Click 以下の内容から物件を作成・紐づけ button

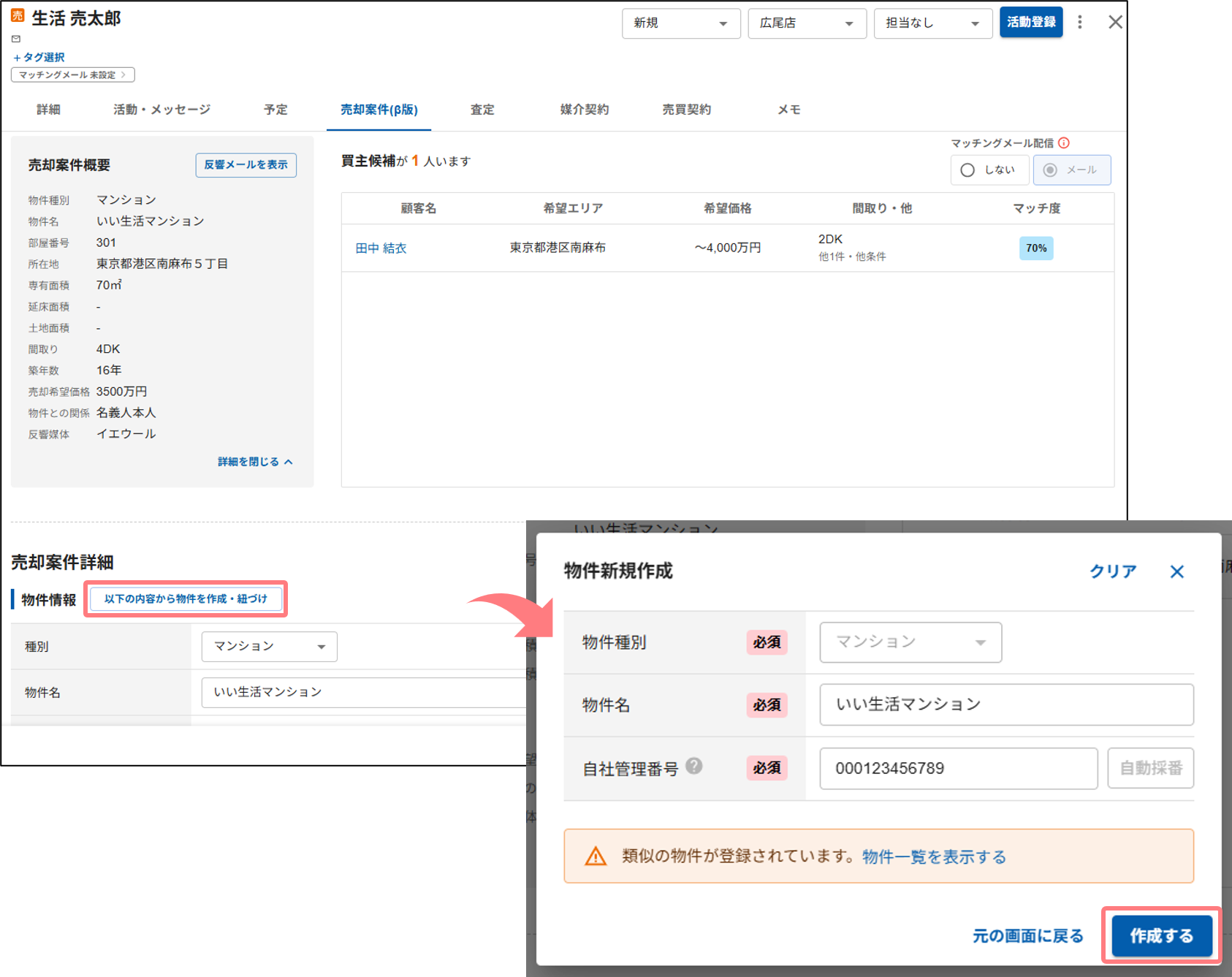tap(186, 599)
